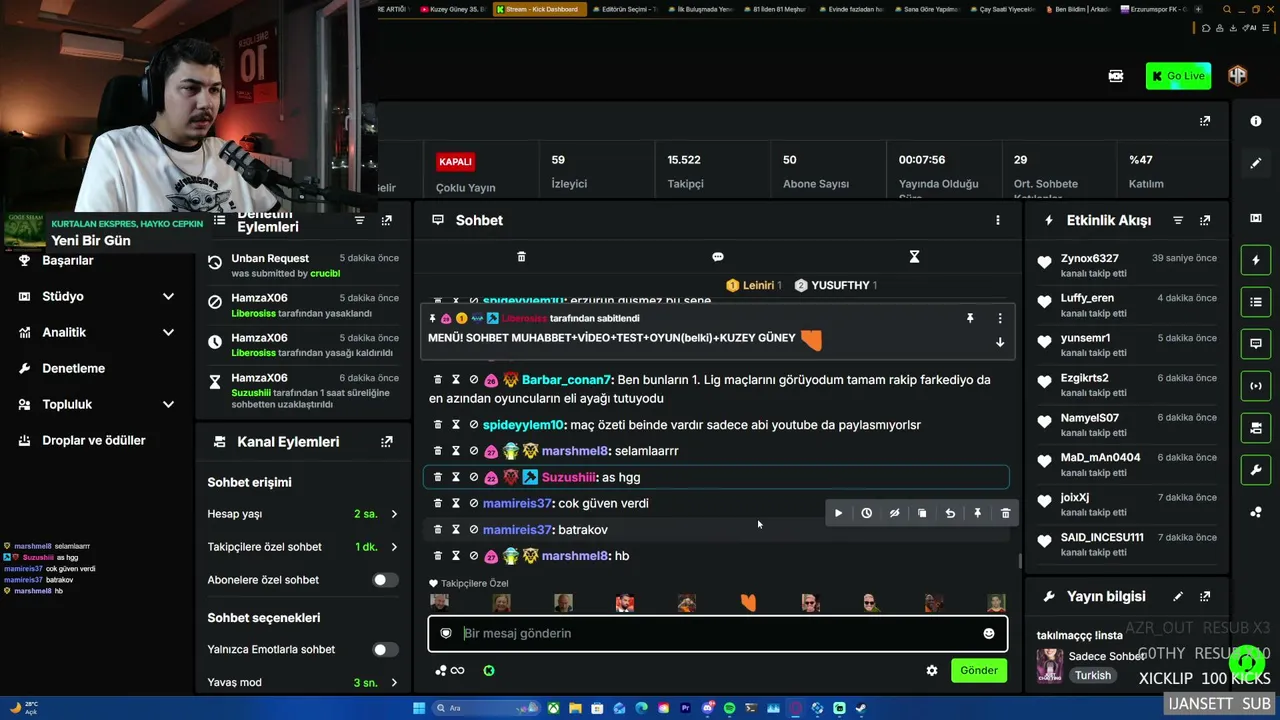This screenshot has width=1280, height=720.
Task: Open the profile avatar menu
Action: click(1238, 76)
